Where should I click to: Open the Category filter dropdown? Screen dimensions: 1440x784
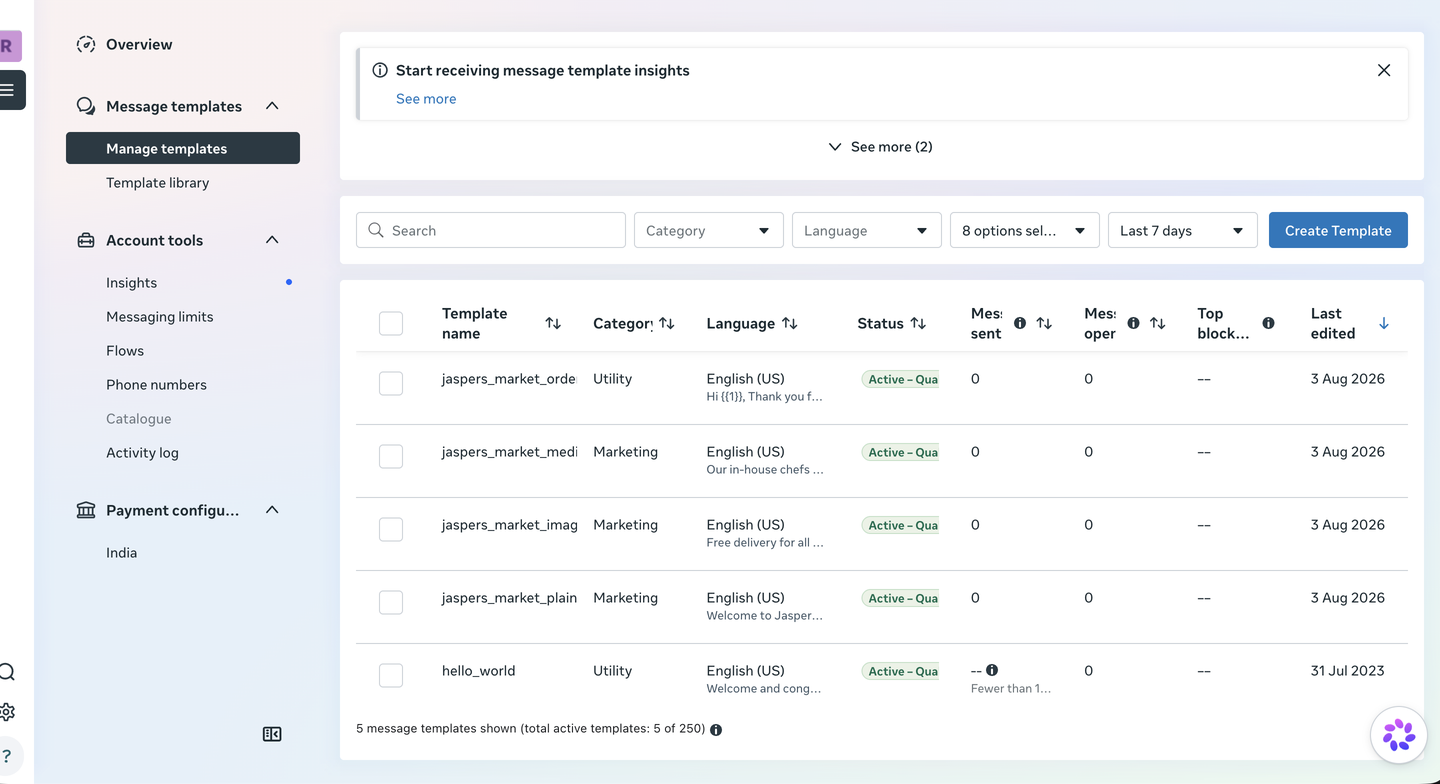[x=709, y=230]
